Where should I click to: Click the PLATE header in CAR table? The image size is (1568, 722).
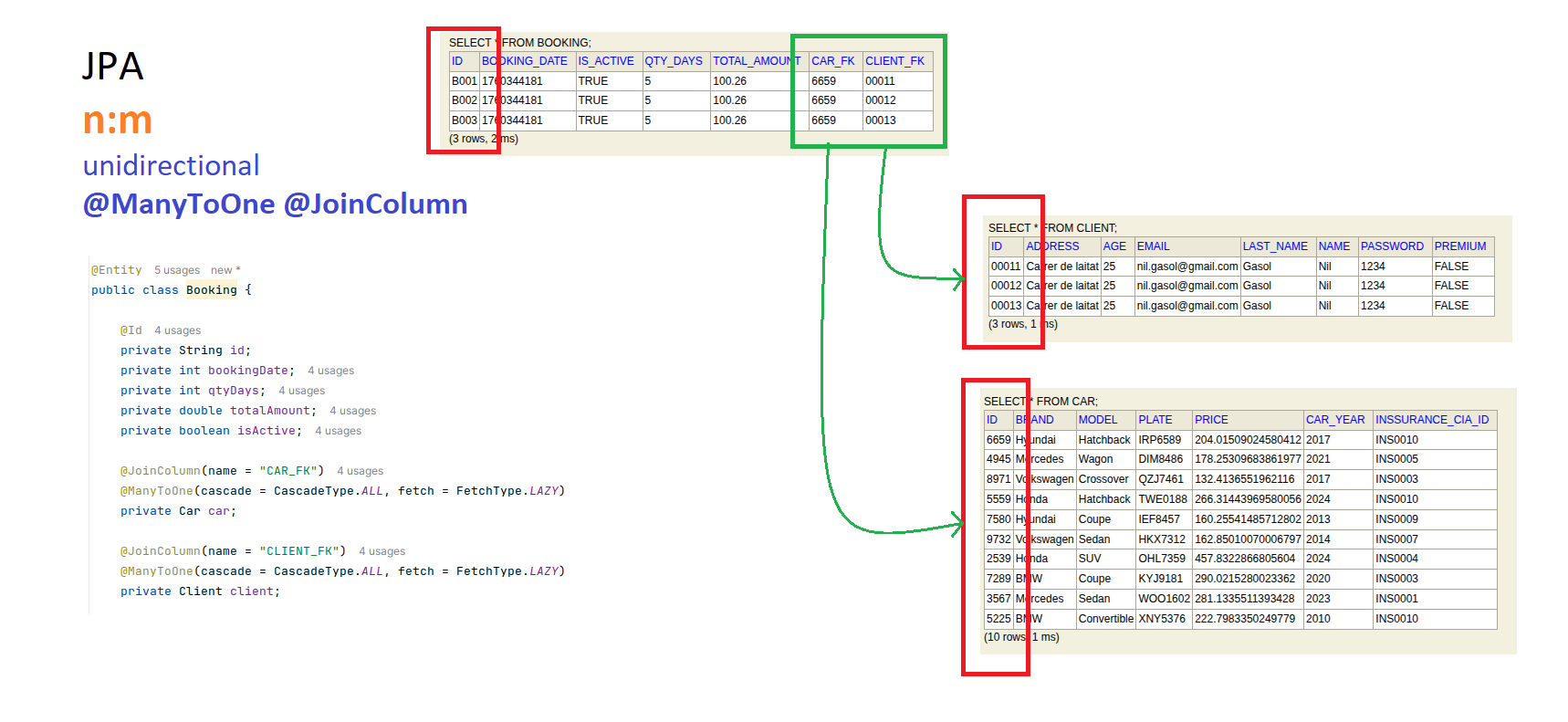point(1155,420)
